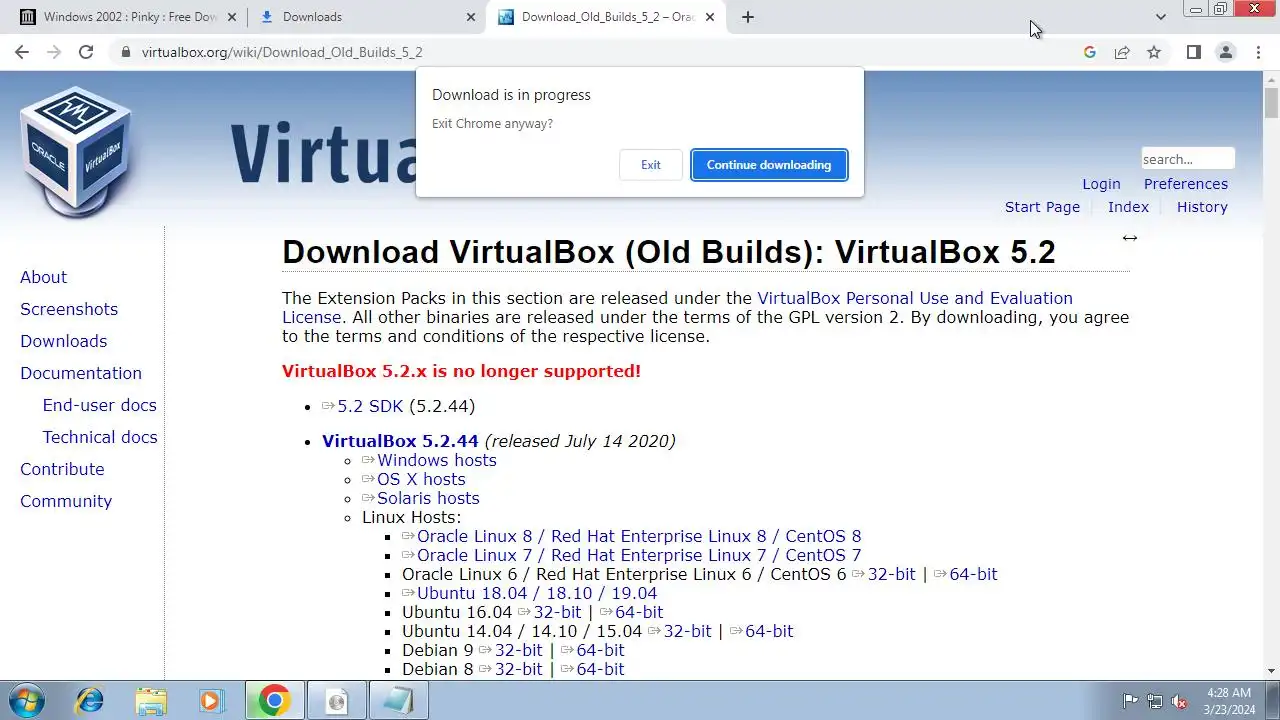The height and width of the screenshot is (720, 1280).
Task: Open Oracle Linux 8 / RHEL 8 link
Action: (639, 536)
